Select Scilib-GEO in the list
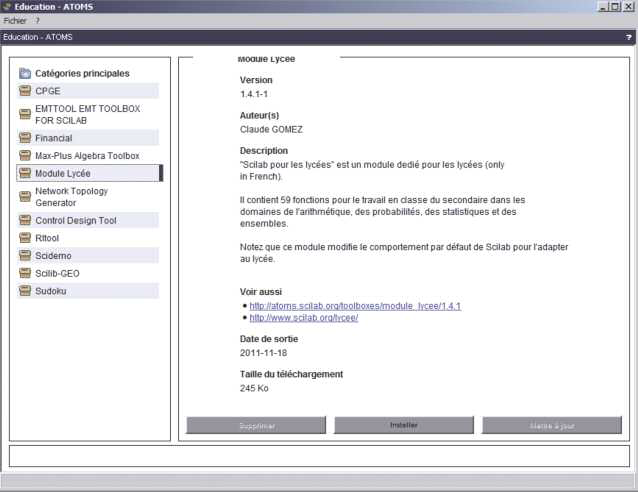The height and width of the screenshot is (492, 638). point(57,273)
